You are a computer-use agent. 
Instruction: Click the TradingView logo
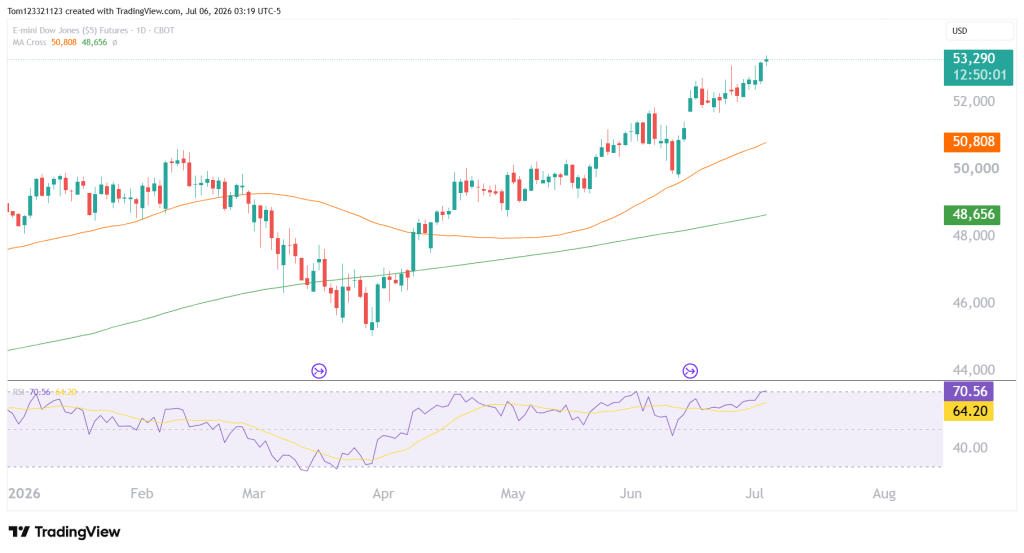tap(65, 531)
